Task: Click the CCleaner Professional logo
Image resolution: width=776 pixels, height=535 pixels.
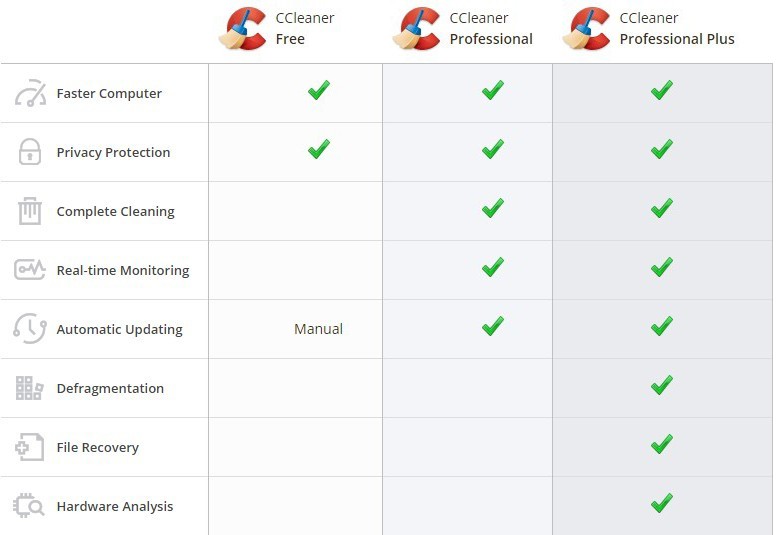Action: click(x=417, y=29)
